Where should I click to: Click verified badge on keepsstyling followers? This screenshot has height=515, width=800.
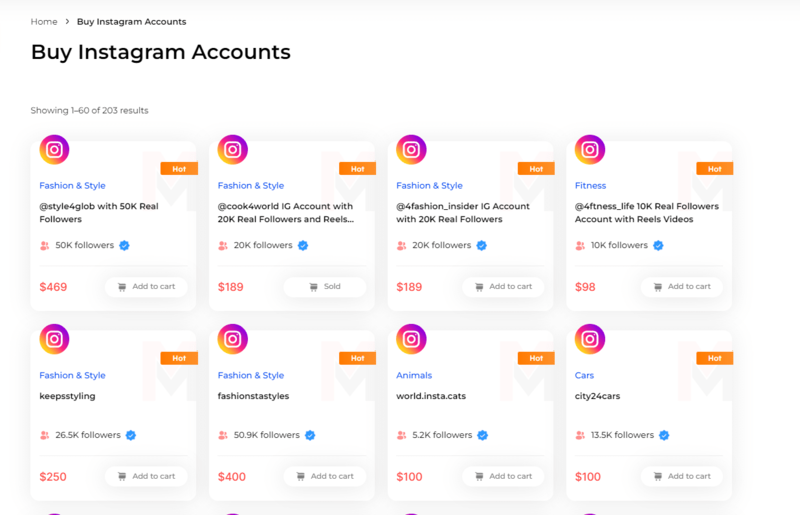131,435
